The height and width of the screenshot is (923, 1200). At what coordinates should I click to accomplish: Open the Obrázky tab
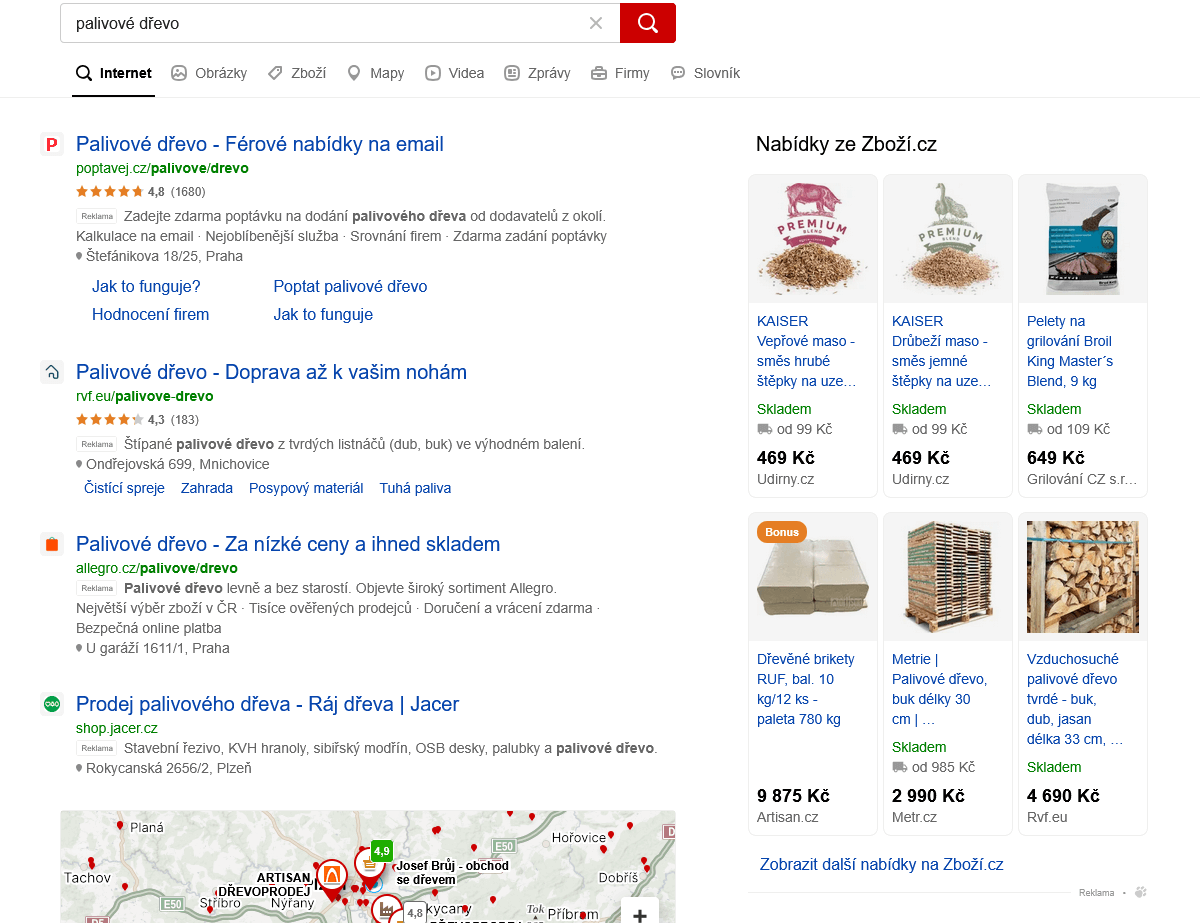[x=209, y=73]
